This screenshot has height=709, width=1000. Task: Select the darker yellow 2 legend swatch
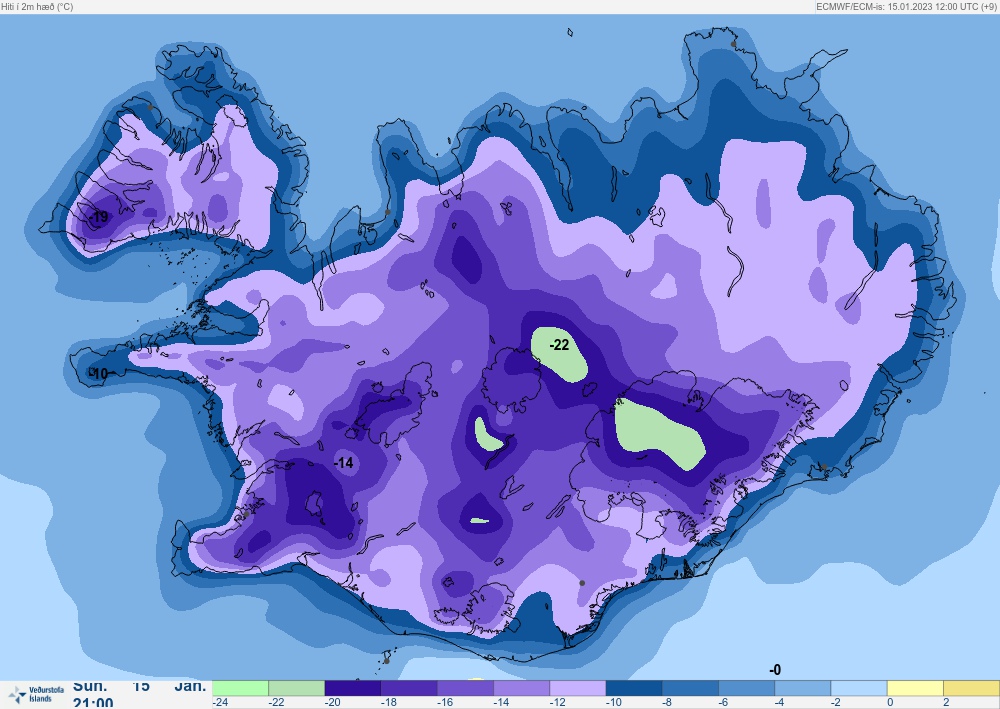(x=971, y=688)
